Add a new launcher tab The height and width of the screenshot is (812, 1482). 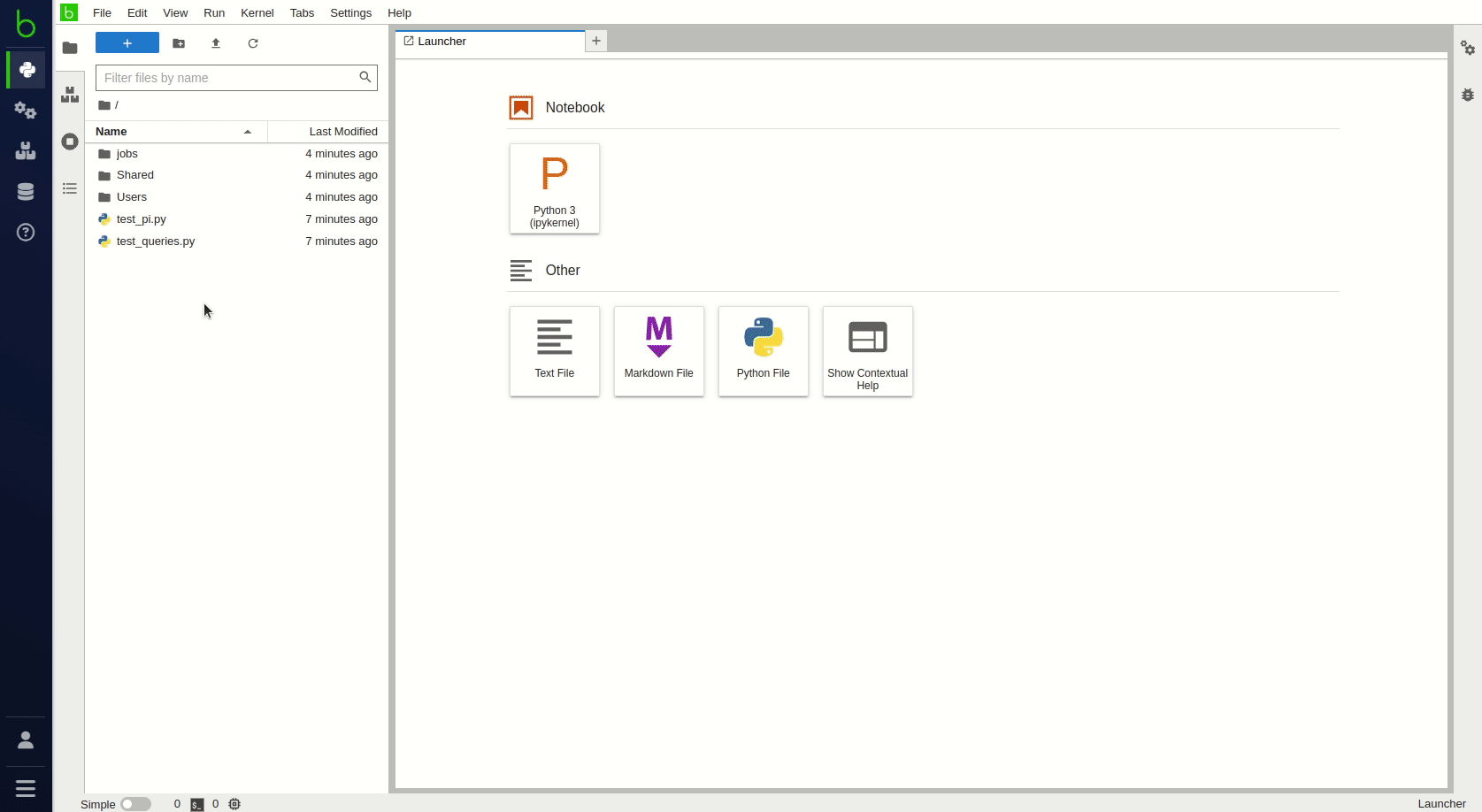(x=596, y=41)
